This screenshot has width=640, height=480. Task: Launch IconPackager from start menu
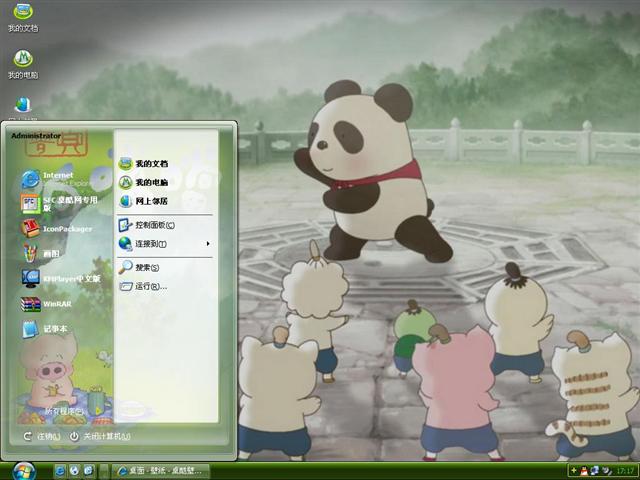[x=57, y=229]
